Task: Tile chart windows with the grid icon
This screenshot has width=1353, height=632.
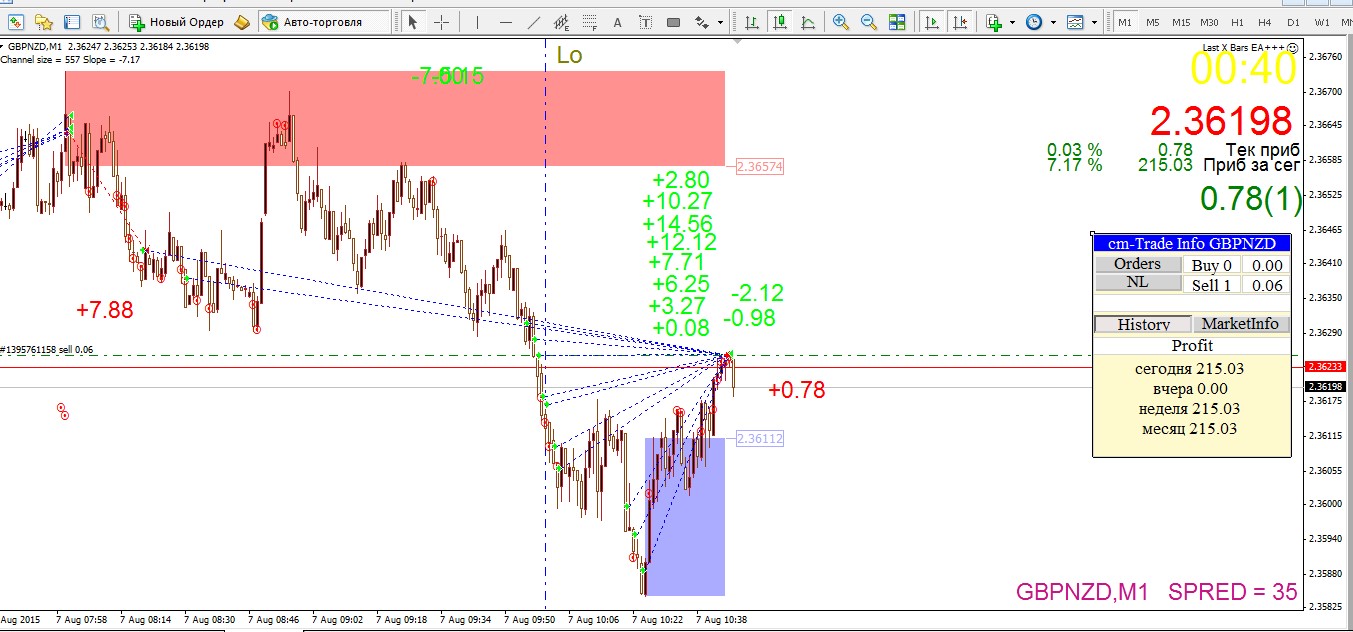Action: click(896, 21)
